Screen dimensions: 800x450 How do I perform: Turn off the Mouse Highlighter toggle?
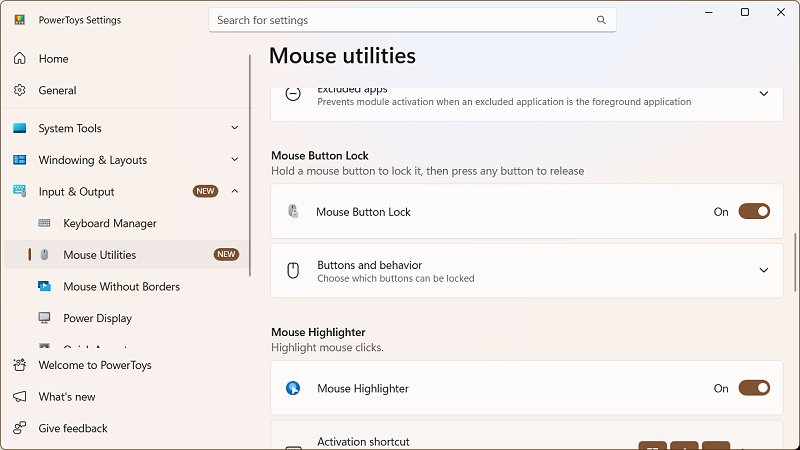pyautogui.click(x=754, y=388)
